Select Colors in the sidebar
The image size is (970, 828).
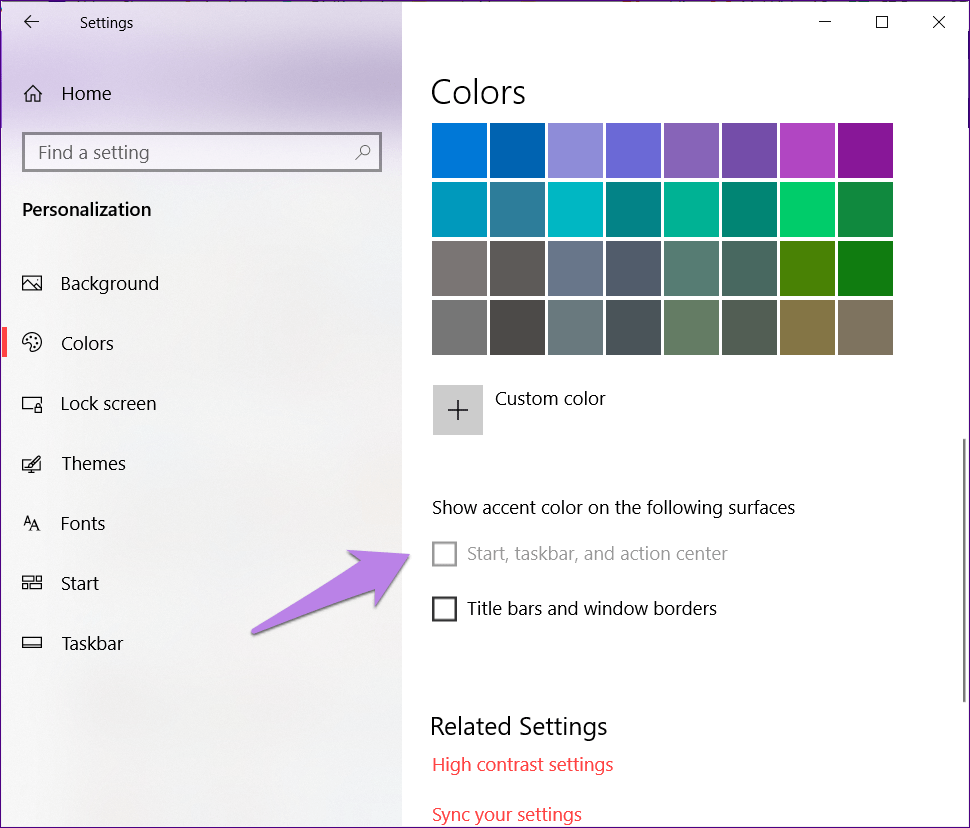(x=87, y=344)
